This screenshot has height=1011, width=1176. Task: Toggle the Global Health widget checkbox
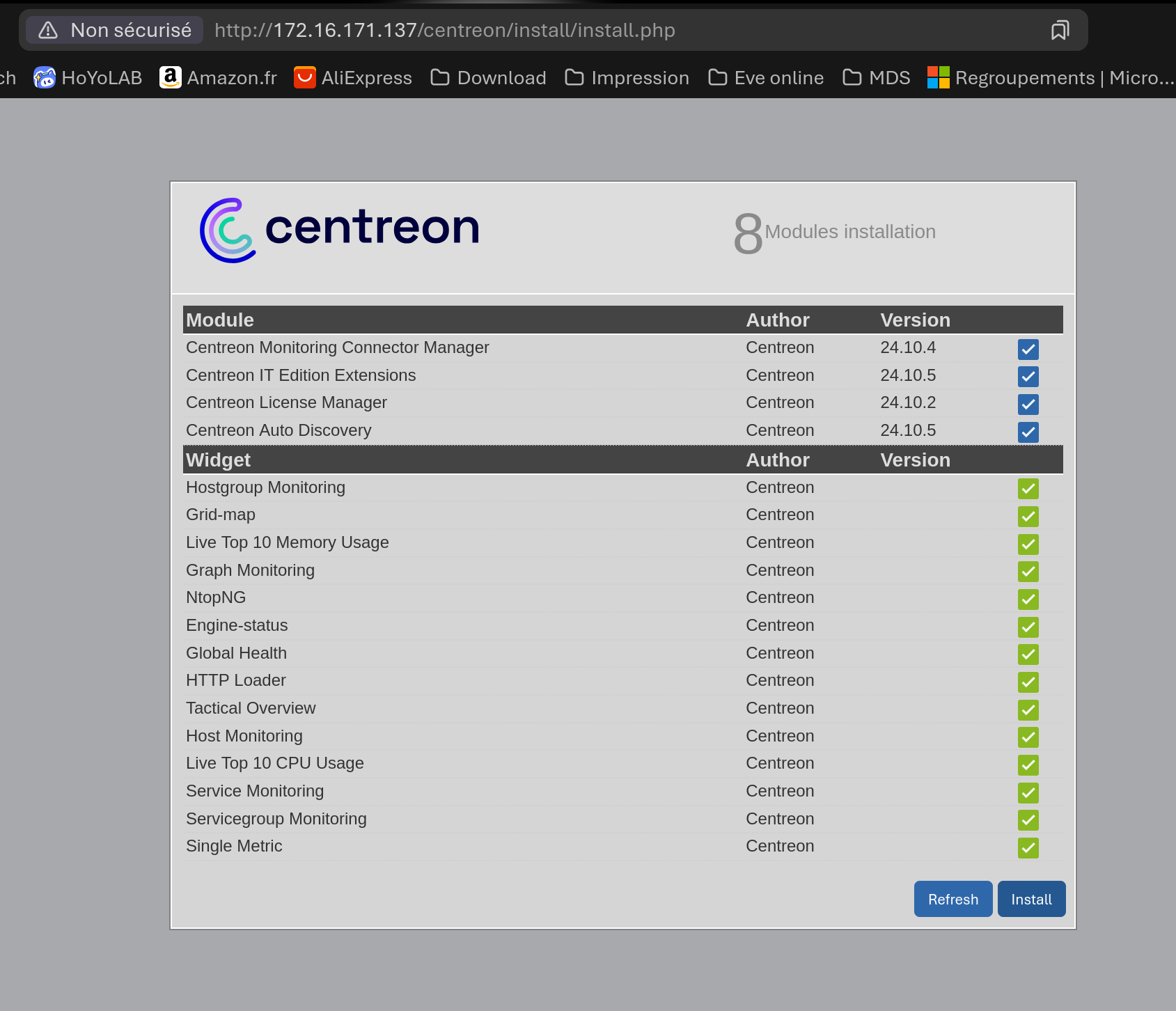(x=1028, y=655)
